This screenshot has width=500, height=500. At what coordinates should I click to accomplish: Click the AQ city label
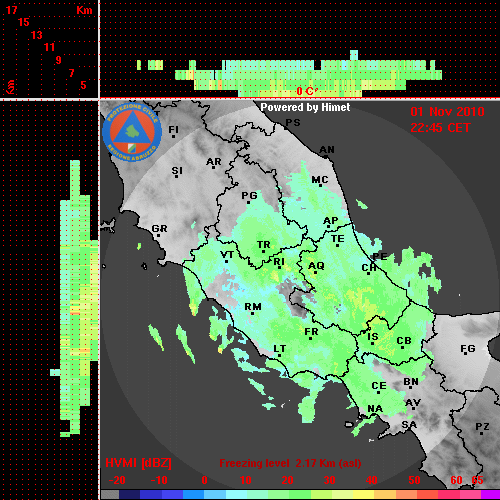pos(316,266)
